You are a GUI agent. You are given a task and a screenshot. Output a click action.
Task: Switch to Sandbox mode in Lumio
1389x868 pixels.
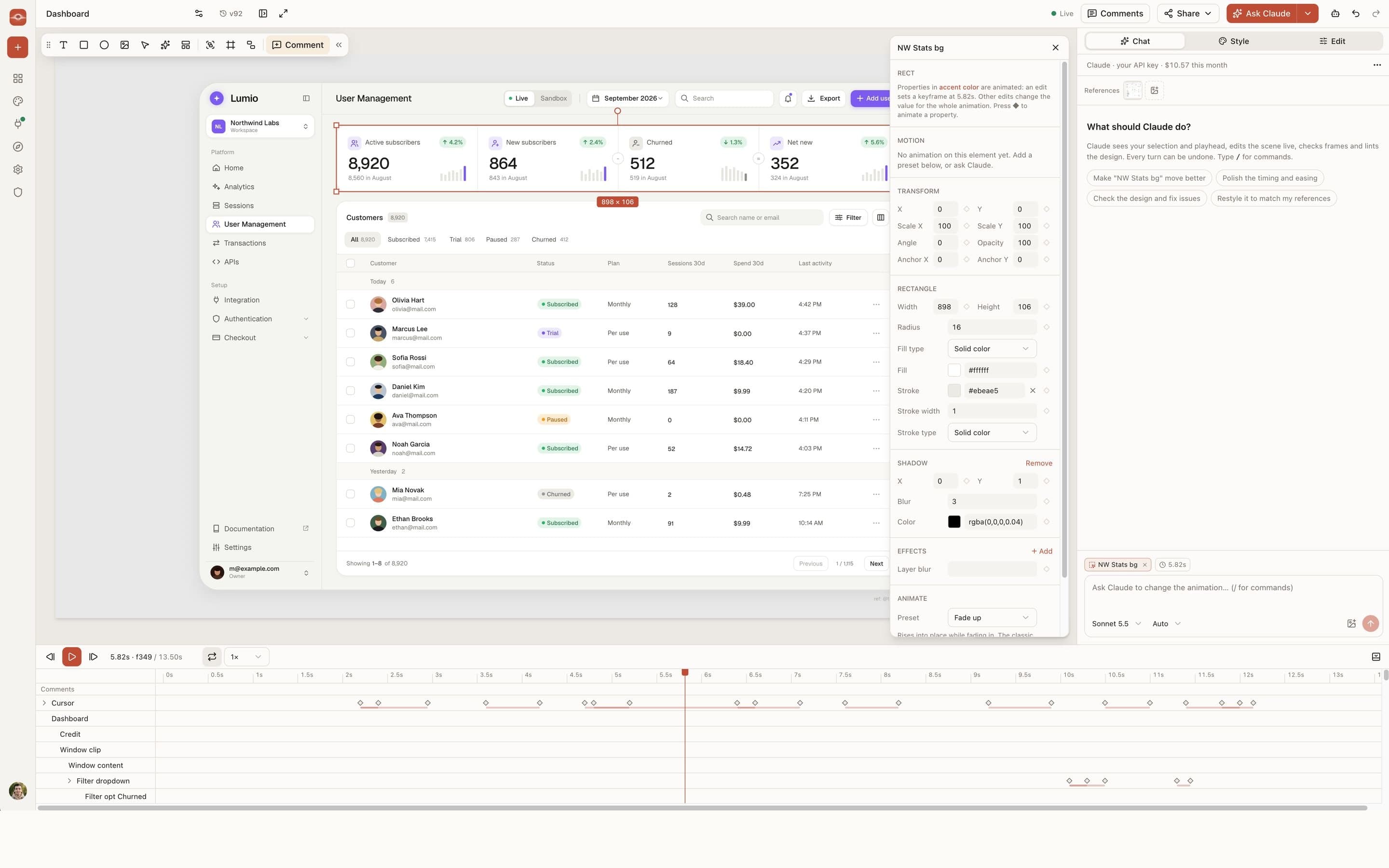[x=553, y=99]
